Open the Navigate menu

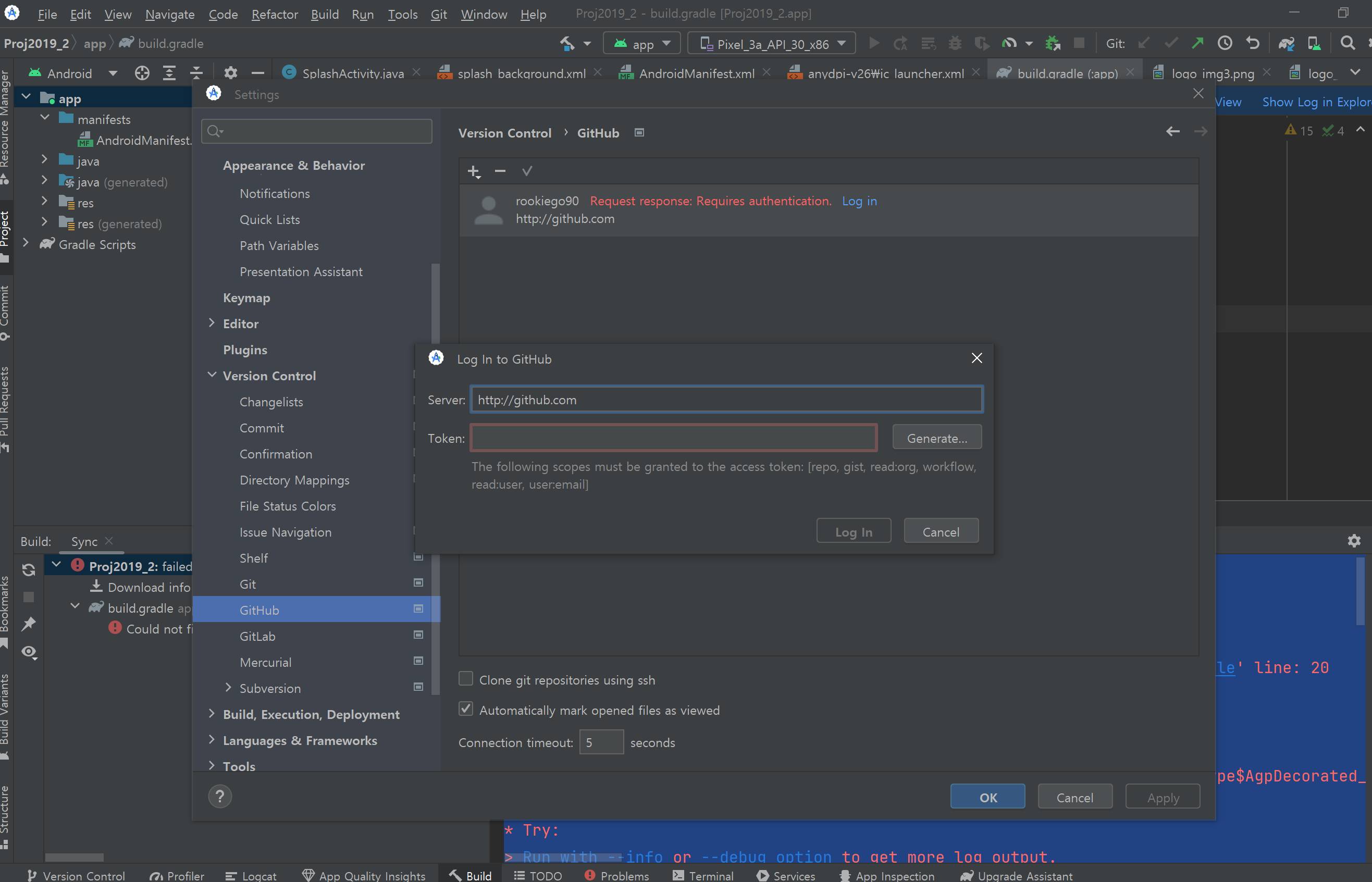coord(169,14)
